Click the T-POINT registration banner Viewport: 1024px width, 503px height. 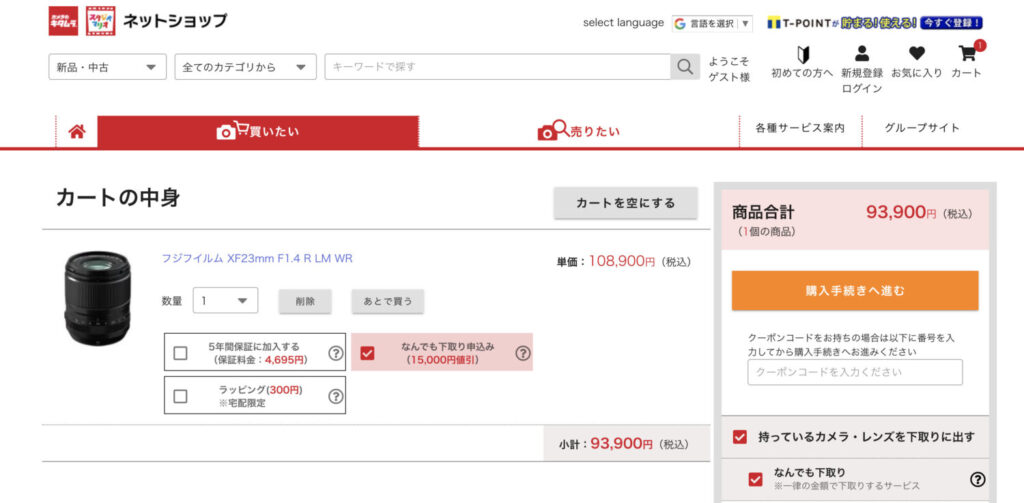pos(875,23)
